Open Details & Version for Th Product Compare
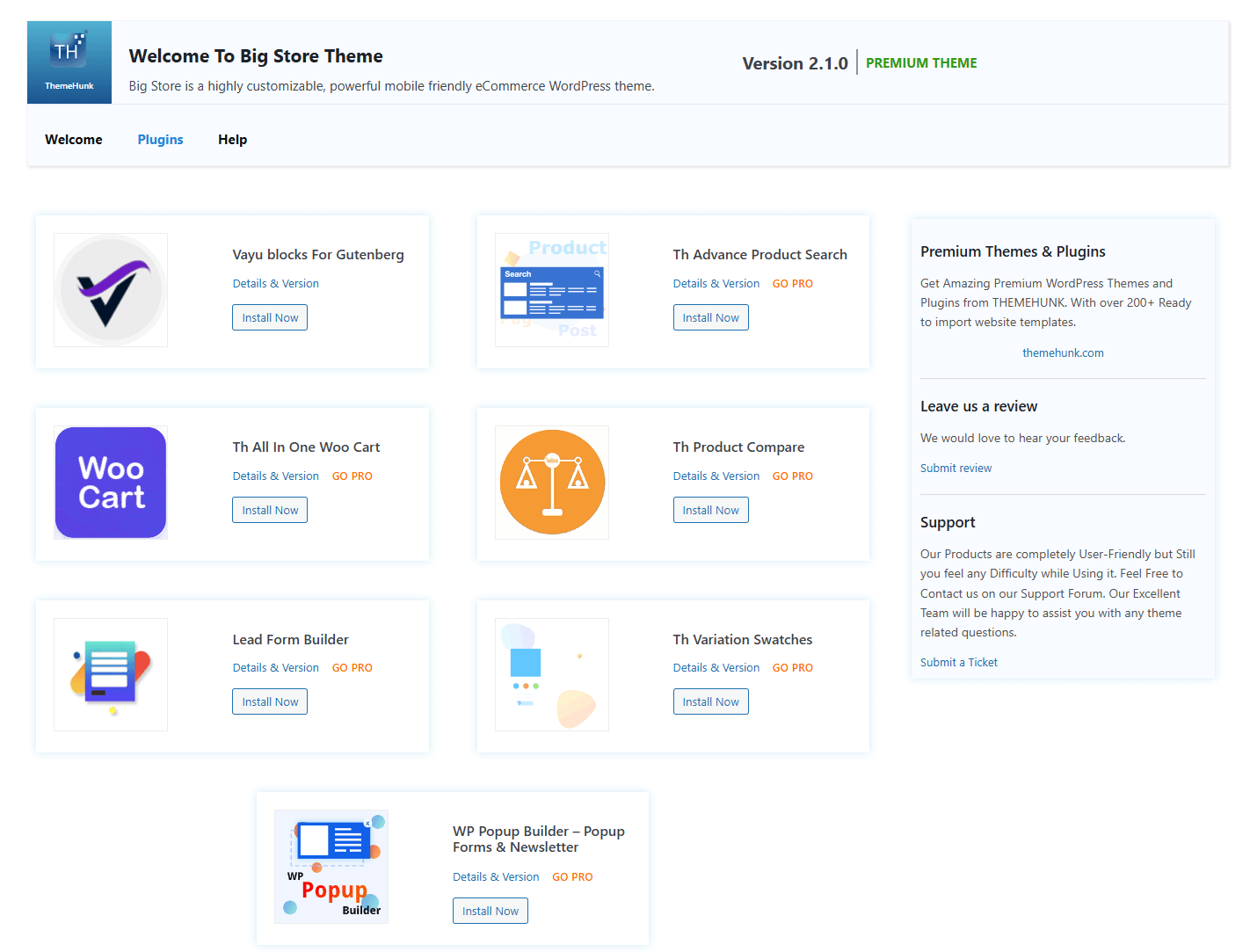Screen dimensions: 1250x952 tap(716, 476)
